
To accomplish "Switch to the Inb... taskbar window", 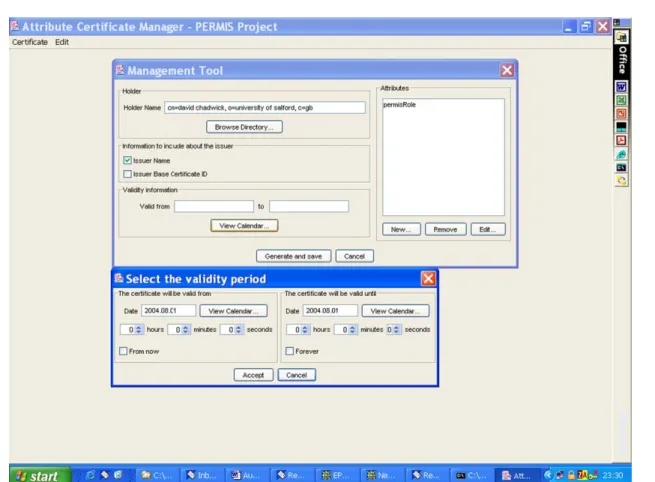I will (202, 475).
